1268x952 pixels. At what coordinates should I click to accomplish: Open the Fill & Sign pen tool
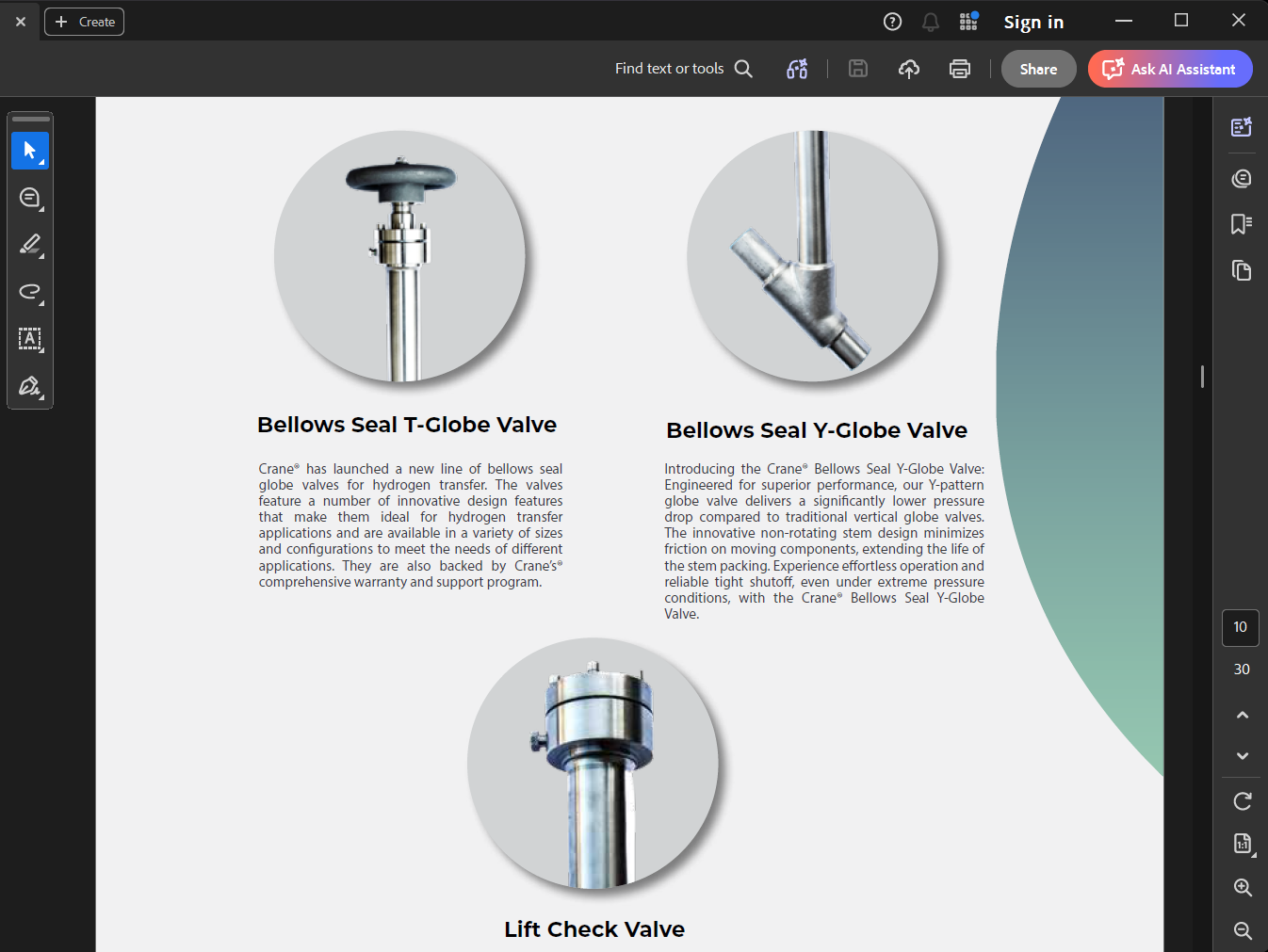point(30,386)
